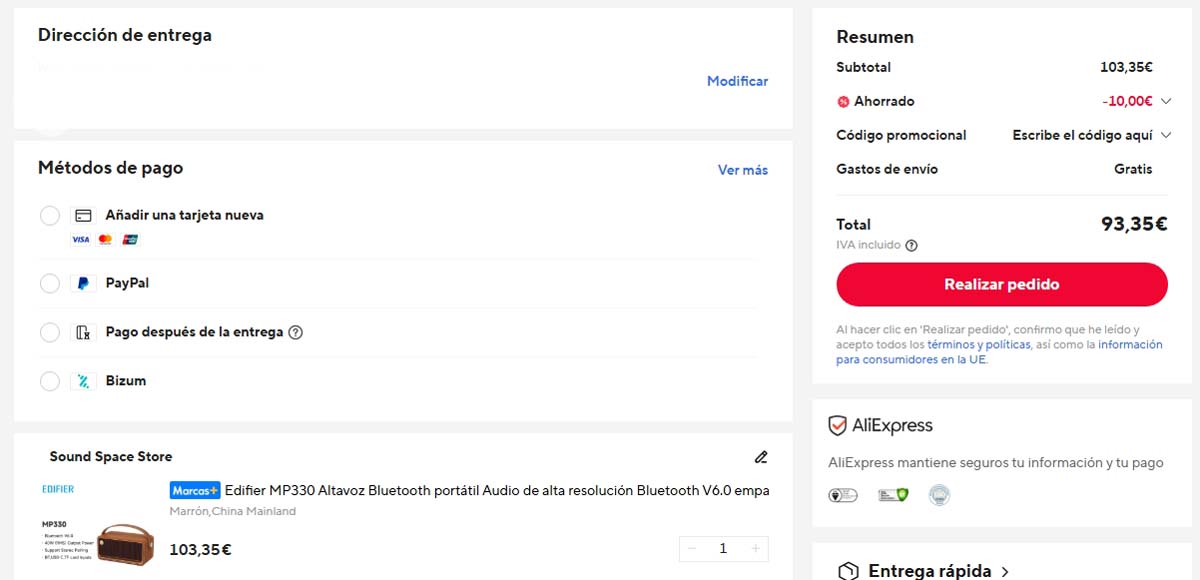The height and width of the screenshot is (580, 1200).
Task: Open Ver más payment methods link
Action: (x=742, y=170)
